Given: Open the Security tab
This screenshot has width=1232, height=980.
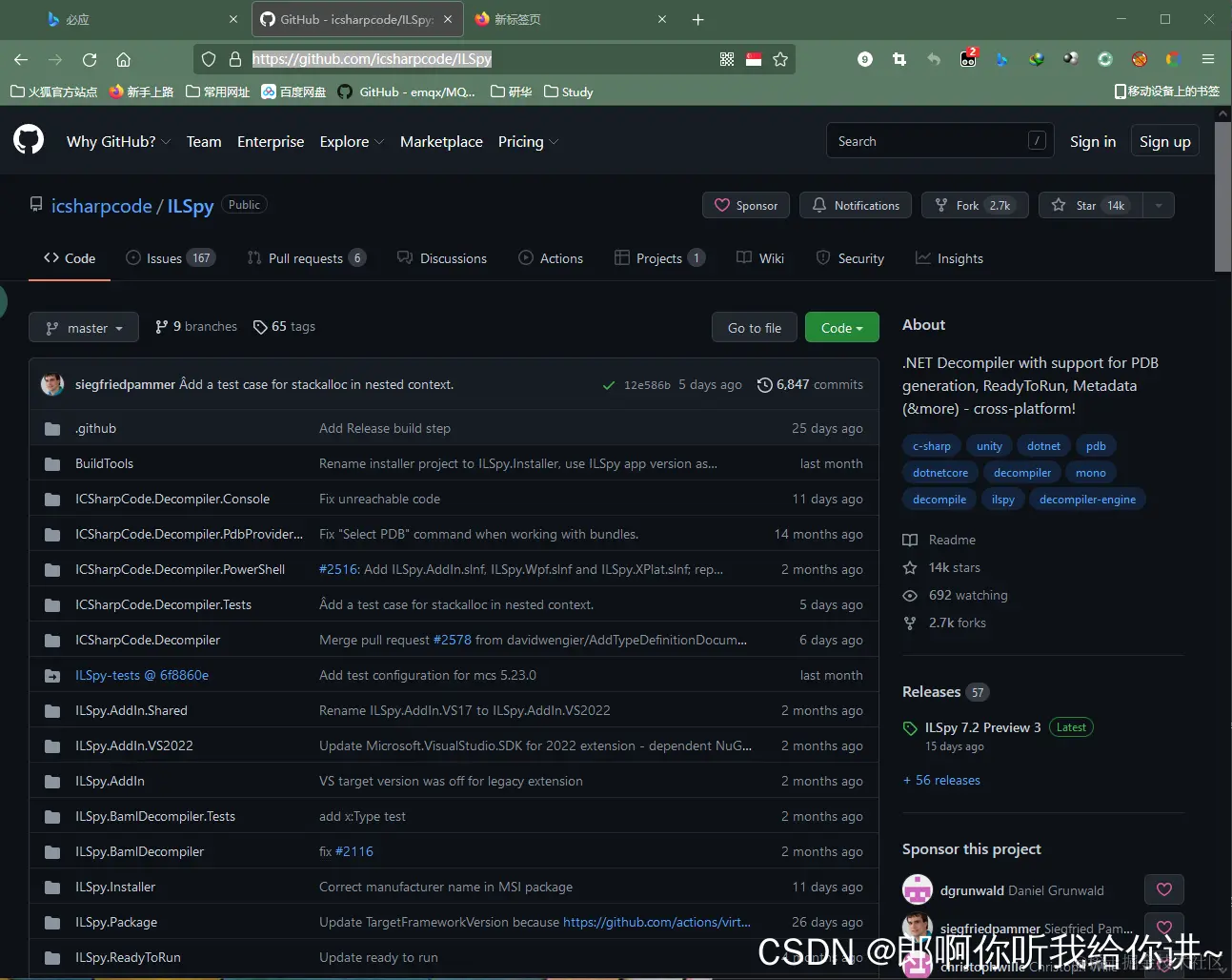Looking at the screenshot, I should (850, 258).
